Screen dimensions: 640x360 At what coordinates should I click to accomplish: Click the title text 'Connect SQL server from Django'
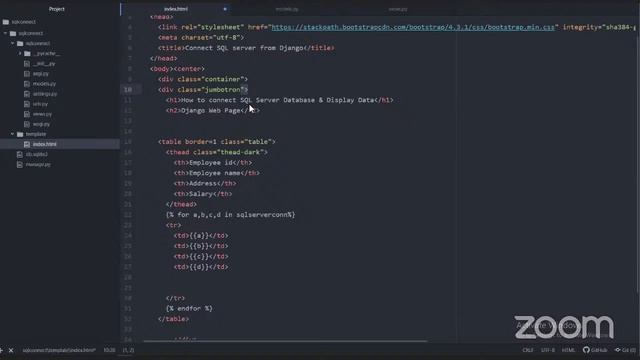click(x=244, y=48)
